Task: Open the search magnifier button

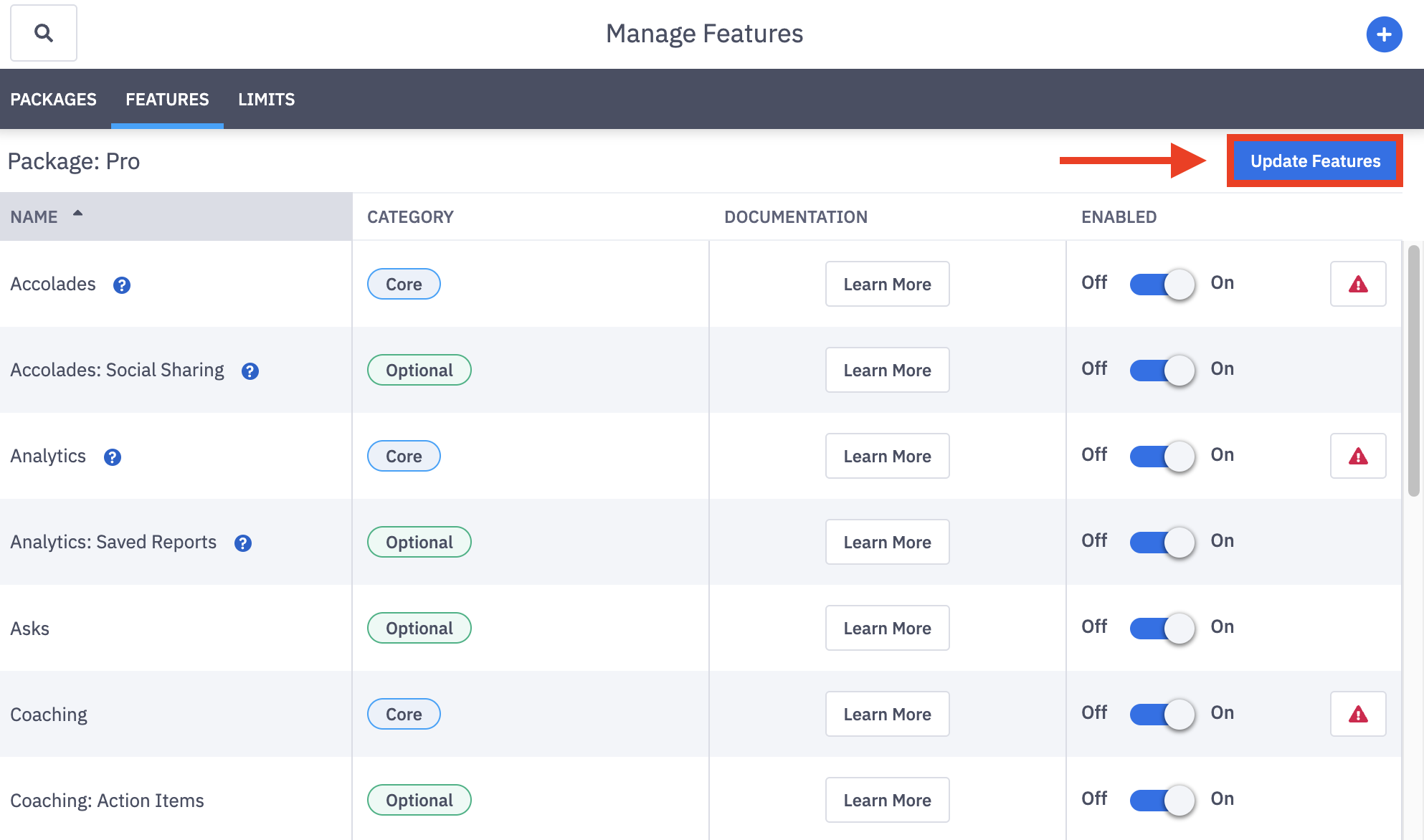Action: (44, 33)
